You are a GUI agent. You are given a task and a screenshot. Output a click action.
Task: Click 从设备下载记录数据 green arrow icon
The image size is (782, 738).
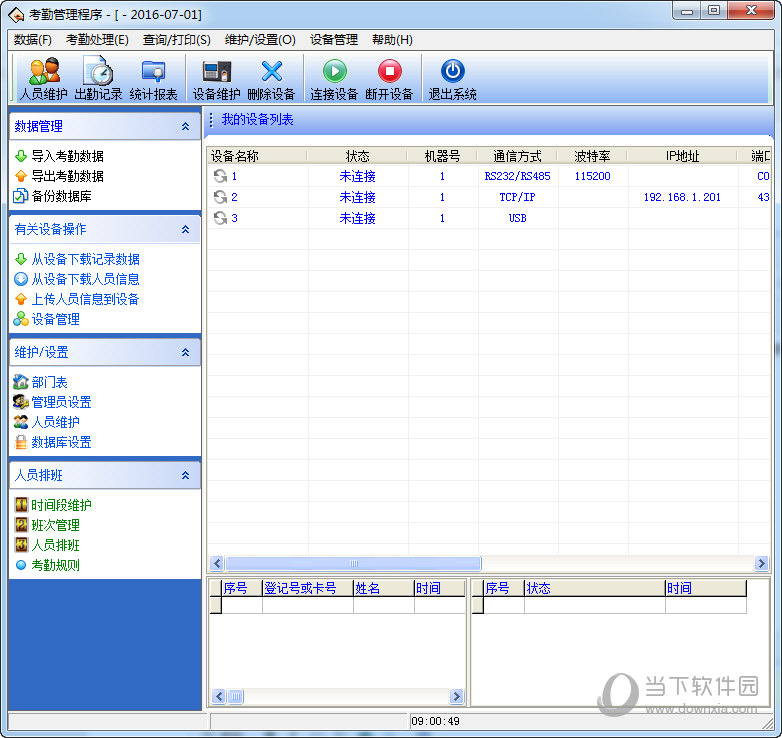21,259
